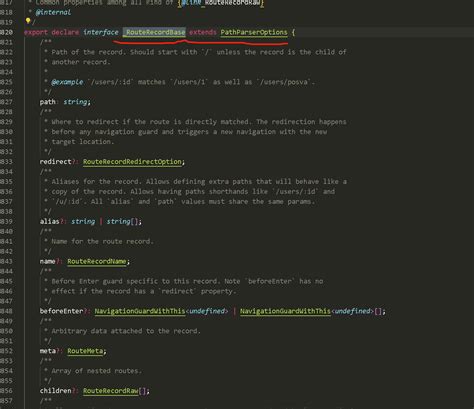Click the 'name' property before RouteRecordName
The height and width of the screenshot is (409, 474).
47,261
